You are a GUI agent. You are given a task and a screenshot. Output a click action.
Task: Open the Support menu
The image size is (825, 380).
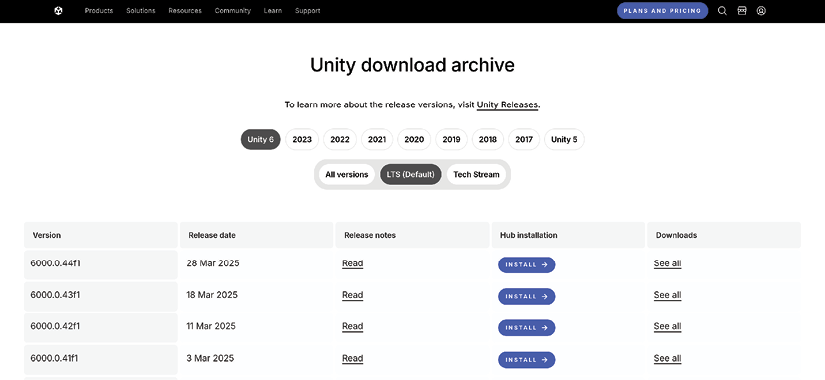[308, 11]
